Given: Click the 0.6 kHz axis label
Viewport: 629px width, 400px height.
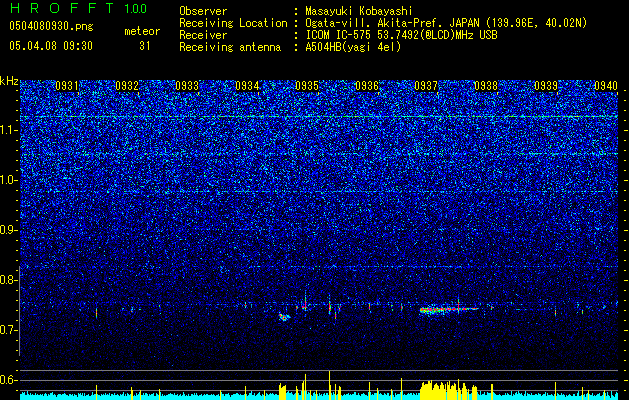Looking at the screenshot, I should 9,380.
